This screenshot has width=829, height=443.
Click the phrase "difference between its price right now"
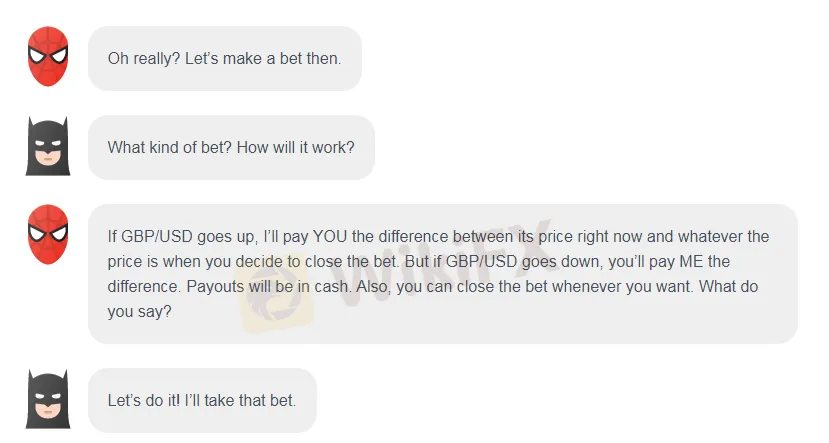[x=513, y=237]
